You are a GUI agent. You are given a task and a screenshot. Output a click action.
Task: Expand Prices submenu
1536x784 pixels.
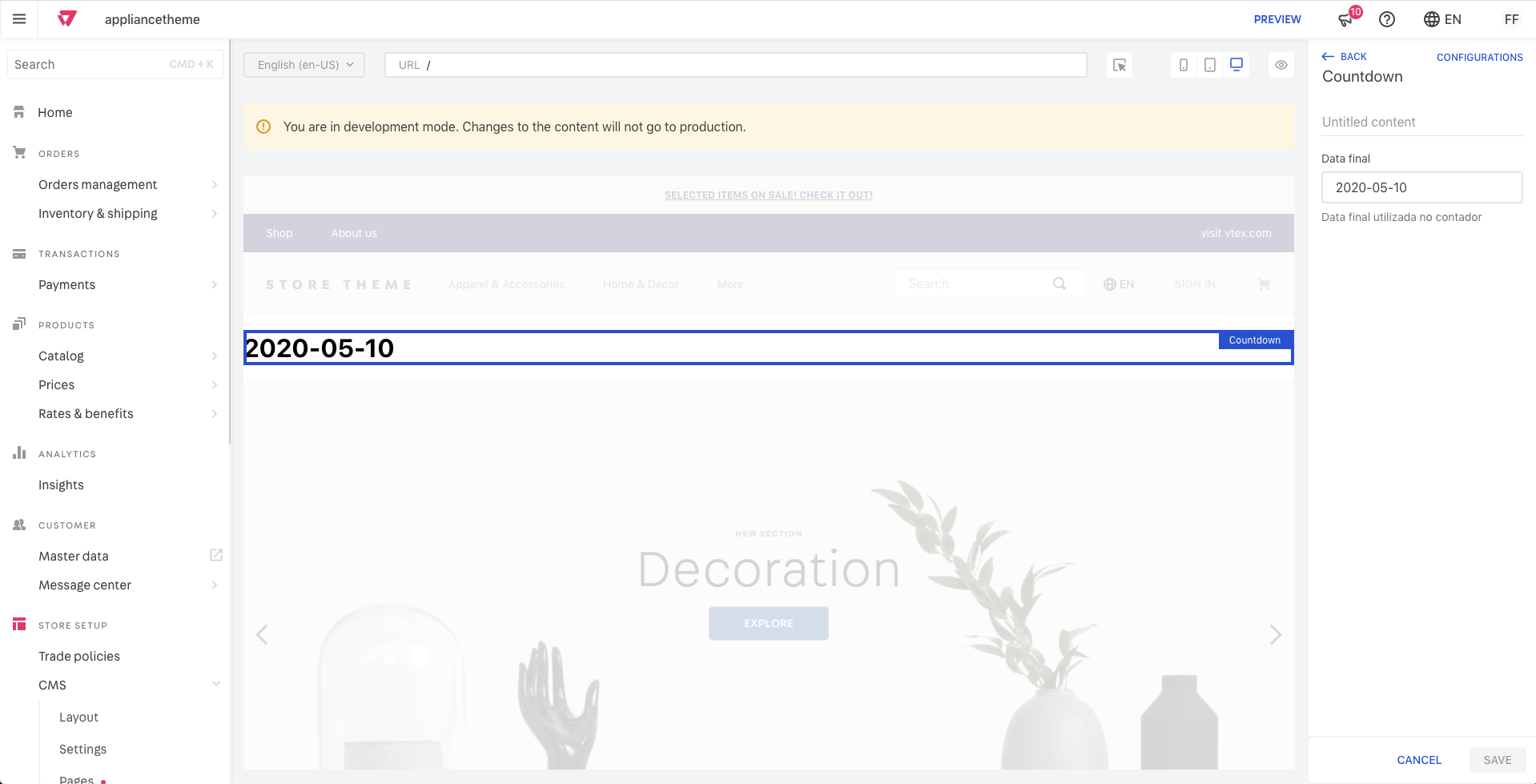tap(215, 384)
